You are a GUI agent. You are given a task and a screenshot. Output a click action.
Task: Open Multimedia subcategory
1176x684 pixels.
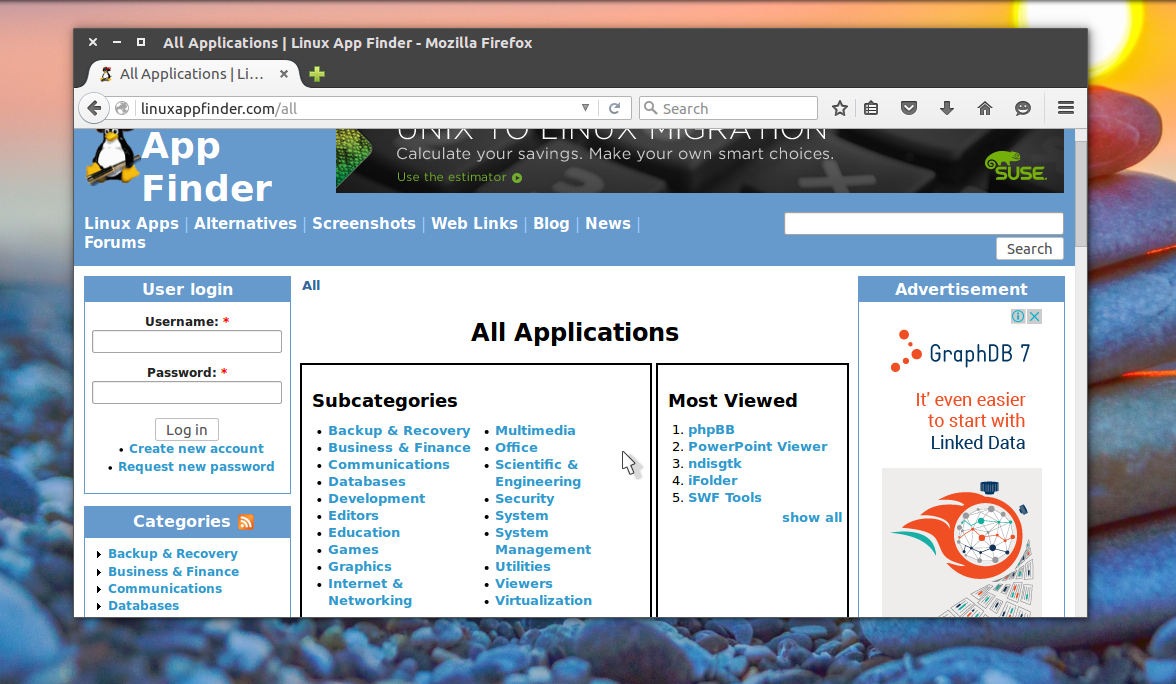[536, 430]
